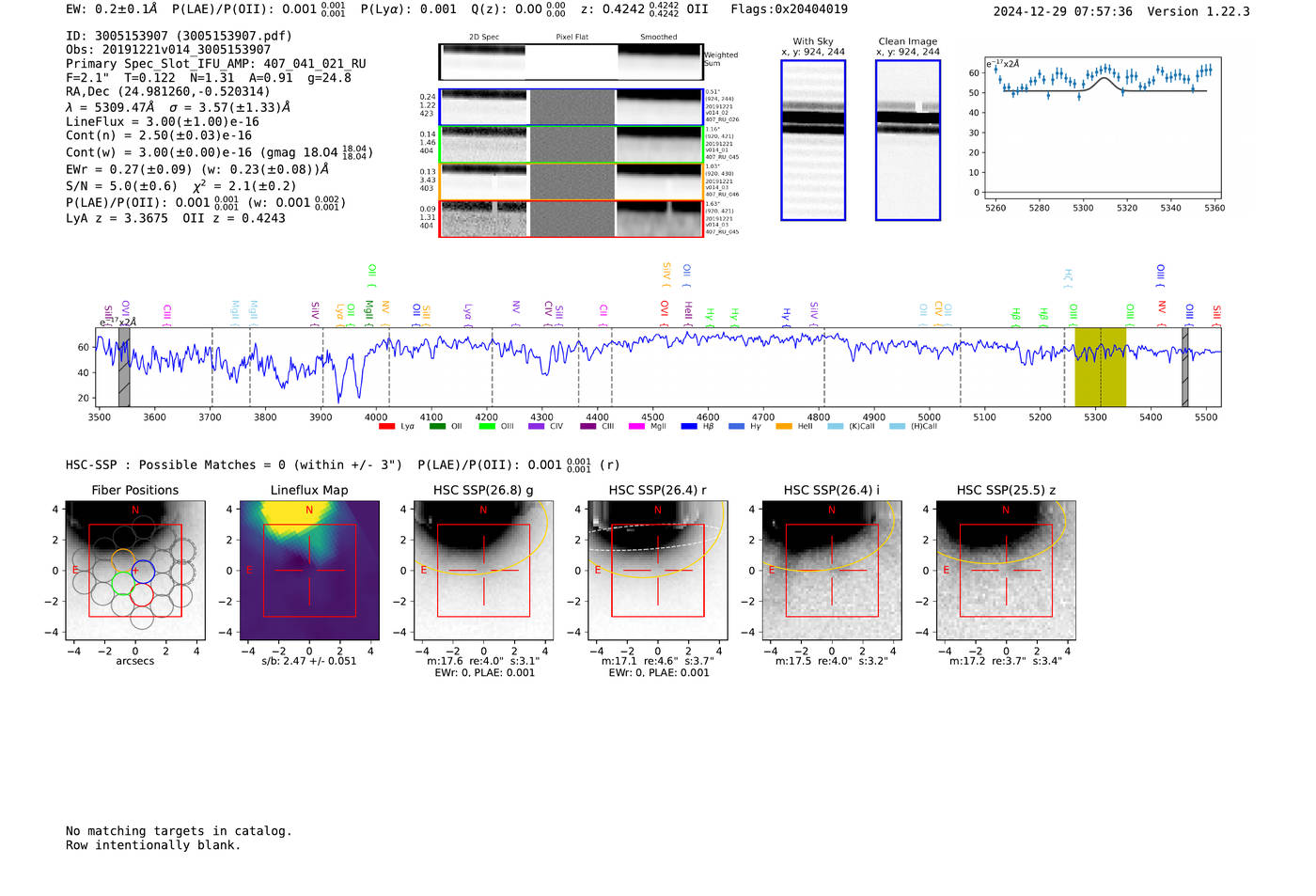Viewport: 1316px width, 896px height.
Task: Select the blue-bordered fiber 2D spectrum row
Action: tap(571, 107)
